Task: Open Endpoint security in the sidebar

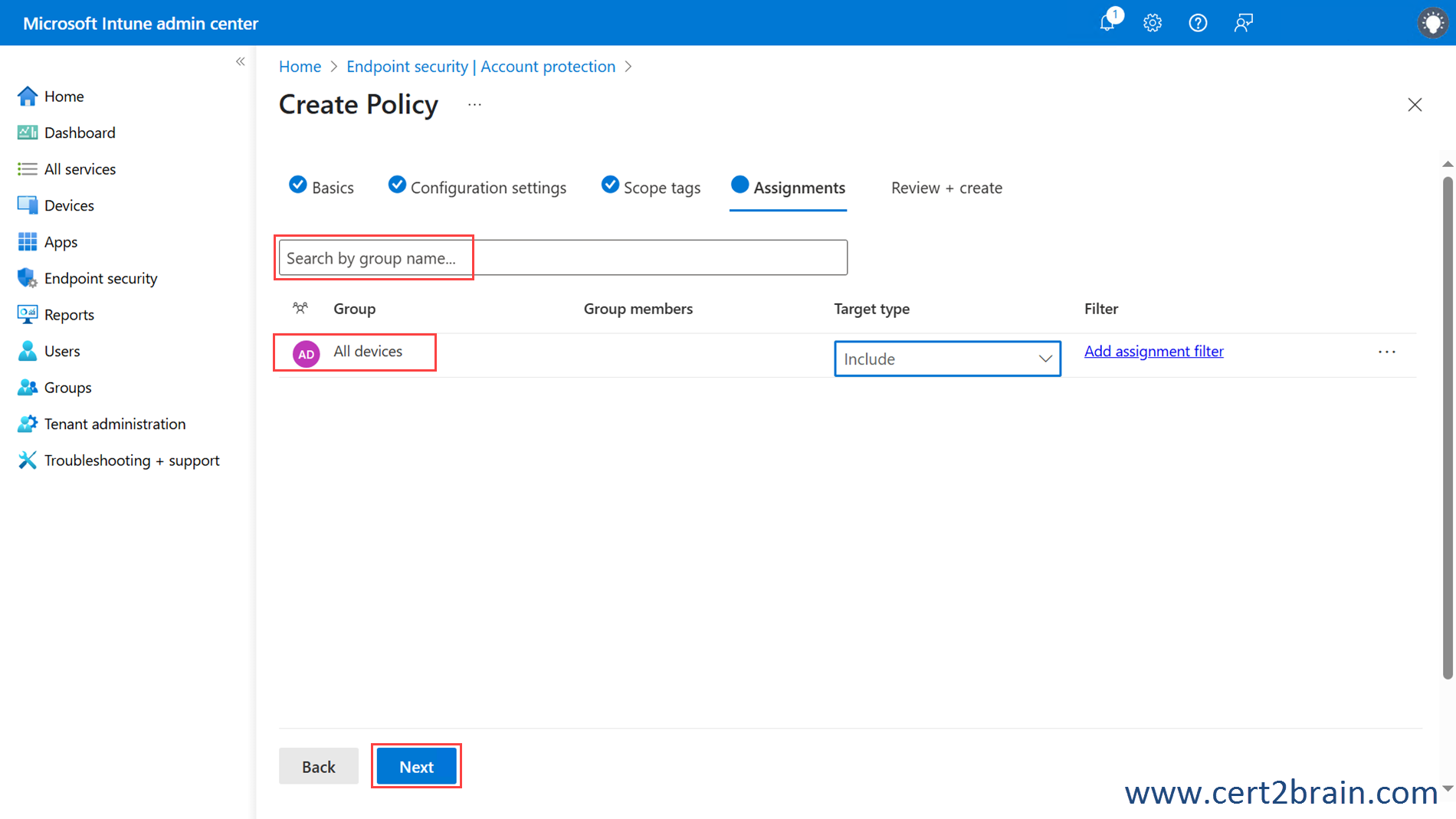Action: [100, 278]
